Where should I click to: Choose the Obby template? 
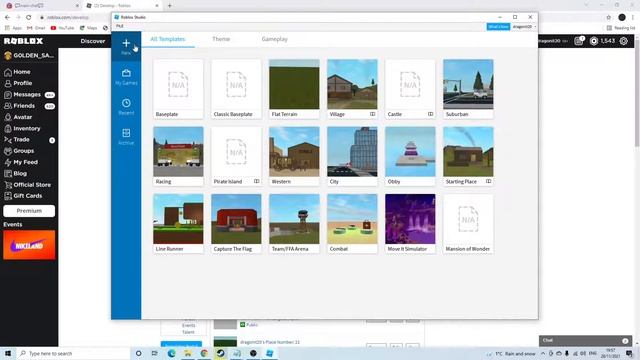point(410,156)
